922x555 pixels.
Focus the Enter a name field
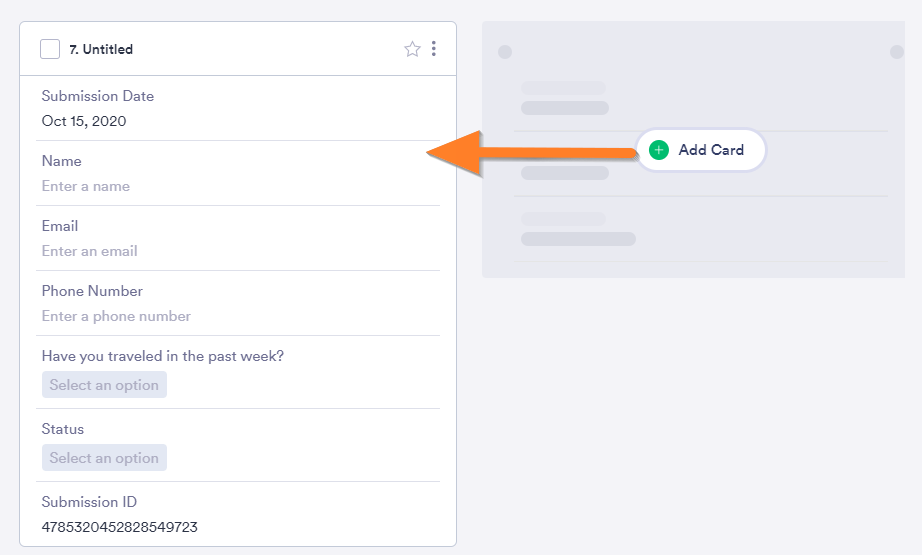86,186
